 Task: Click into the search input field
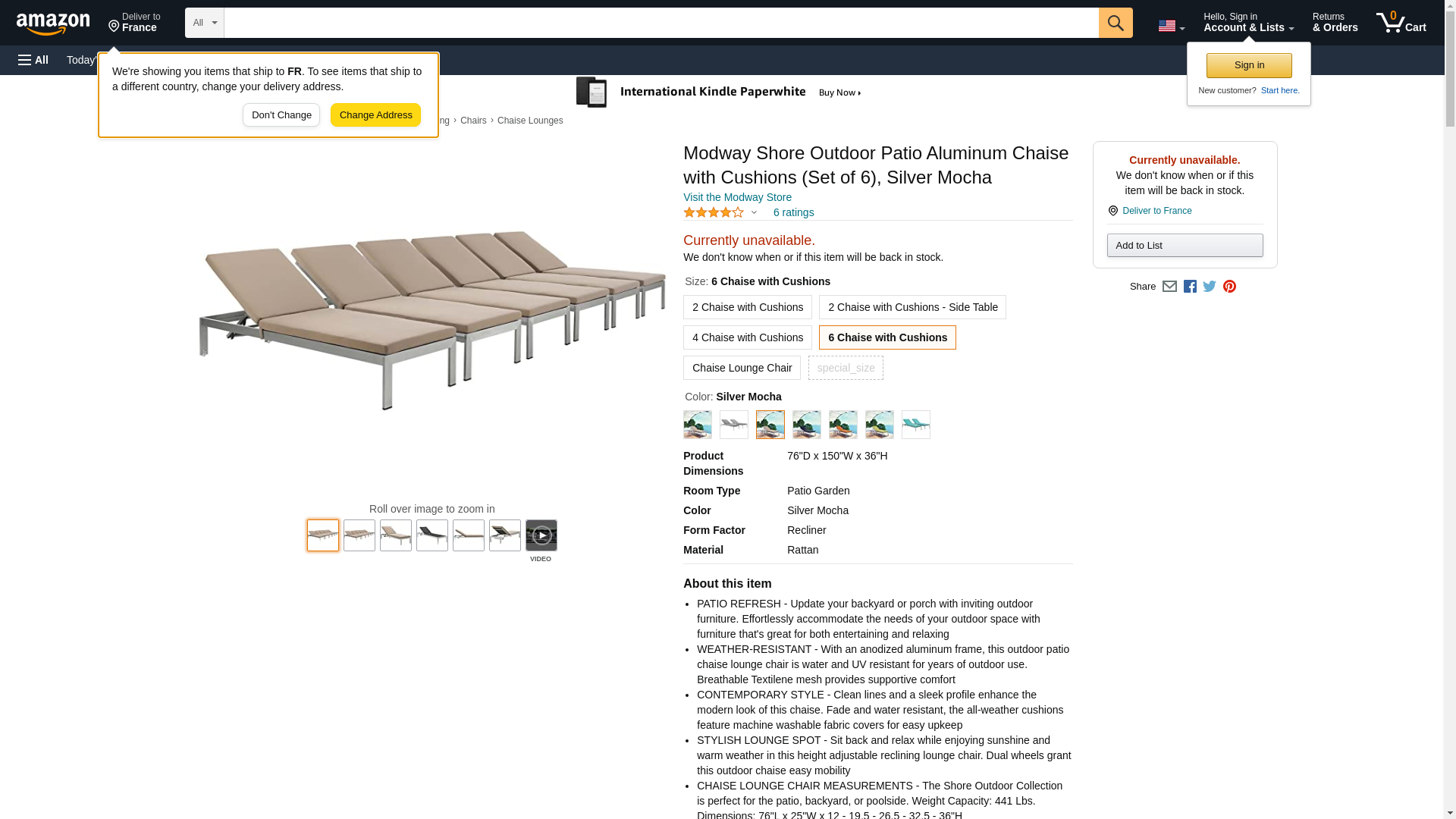tap(661, 23)
